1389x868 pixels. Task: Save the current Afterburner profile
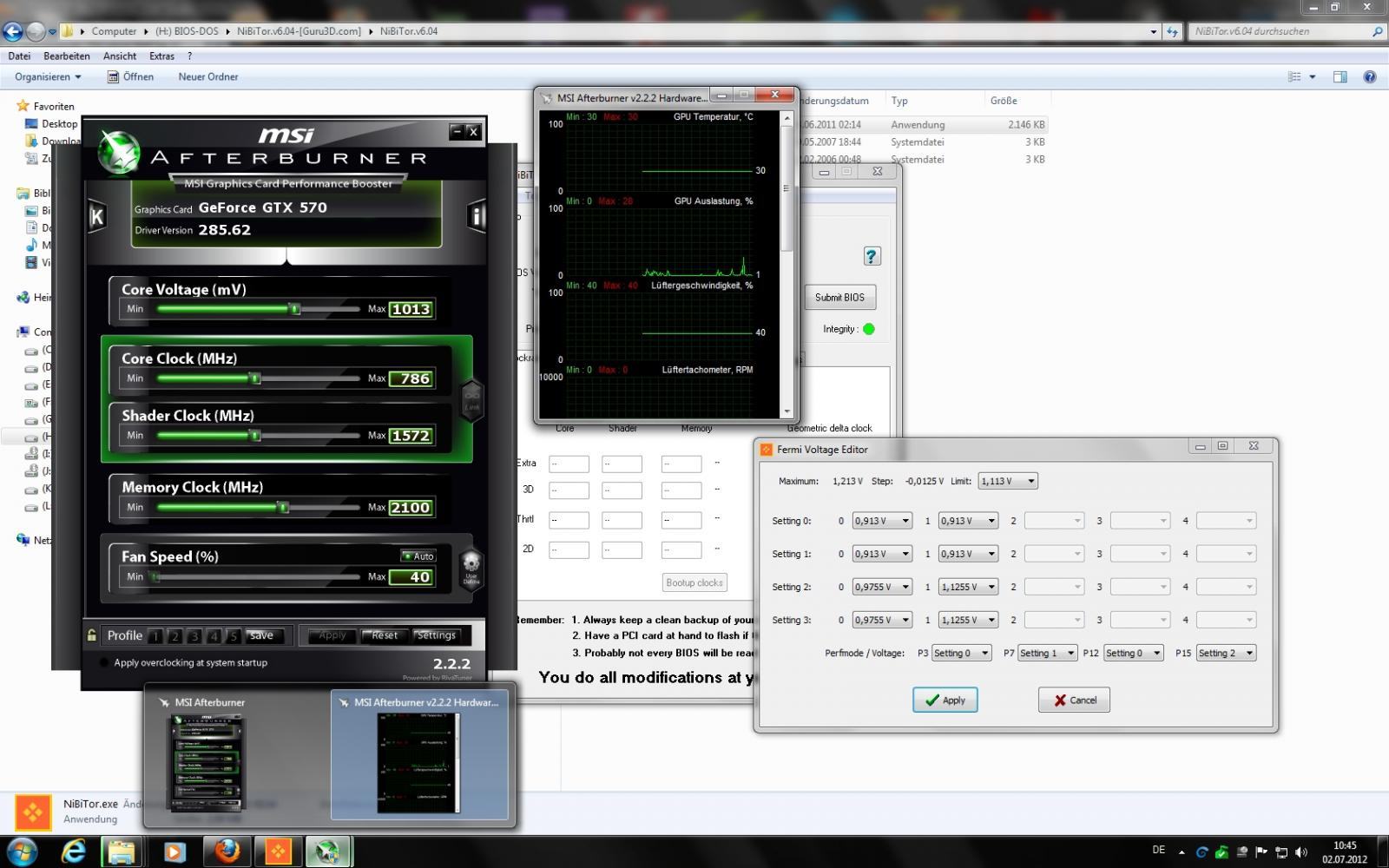coord(261,635)
